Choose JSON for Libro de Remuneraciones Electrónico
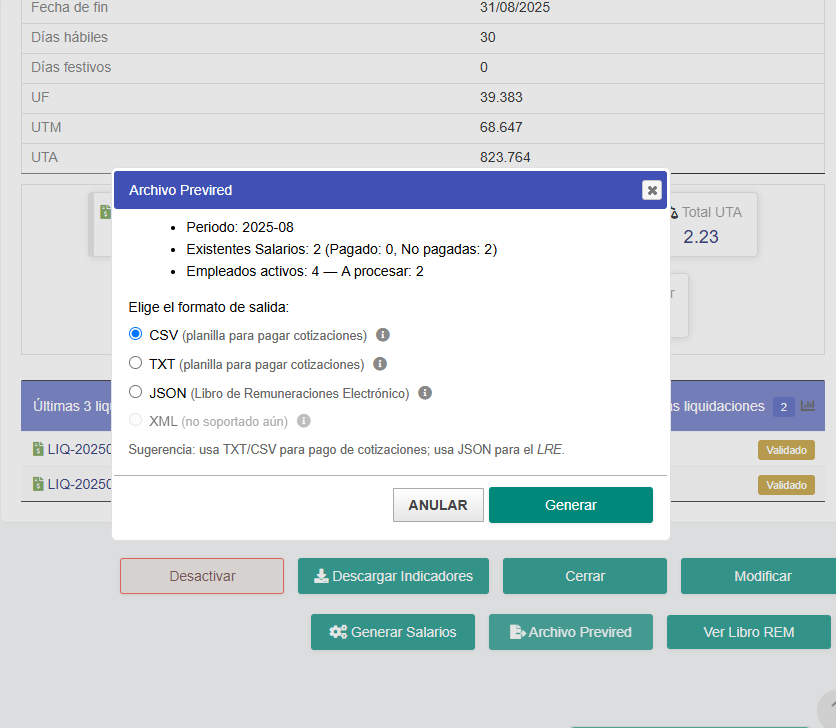 tap(135, 391)
